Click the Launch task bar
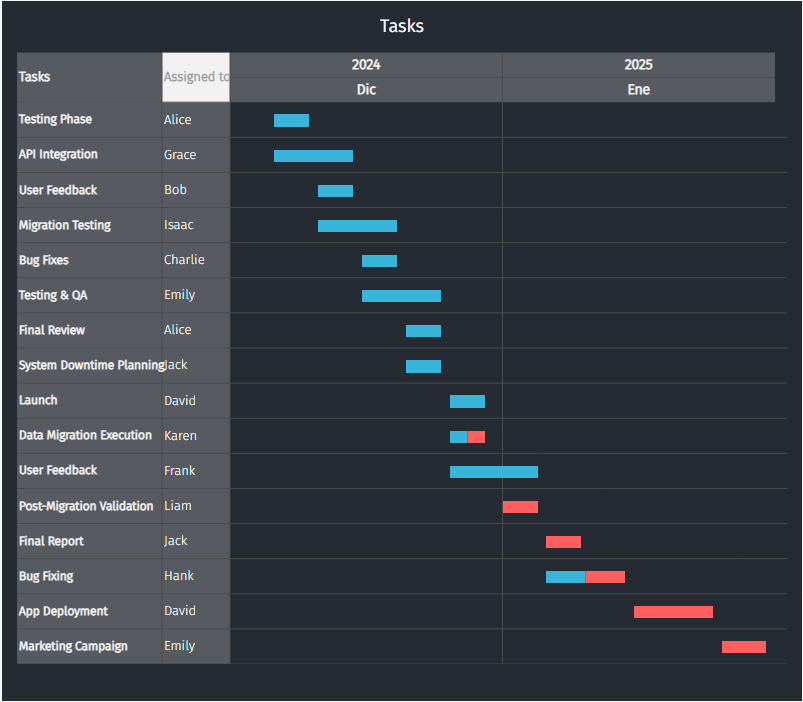Viewport: 803px width, 702px height. tap(468, 401)
